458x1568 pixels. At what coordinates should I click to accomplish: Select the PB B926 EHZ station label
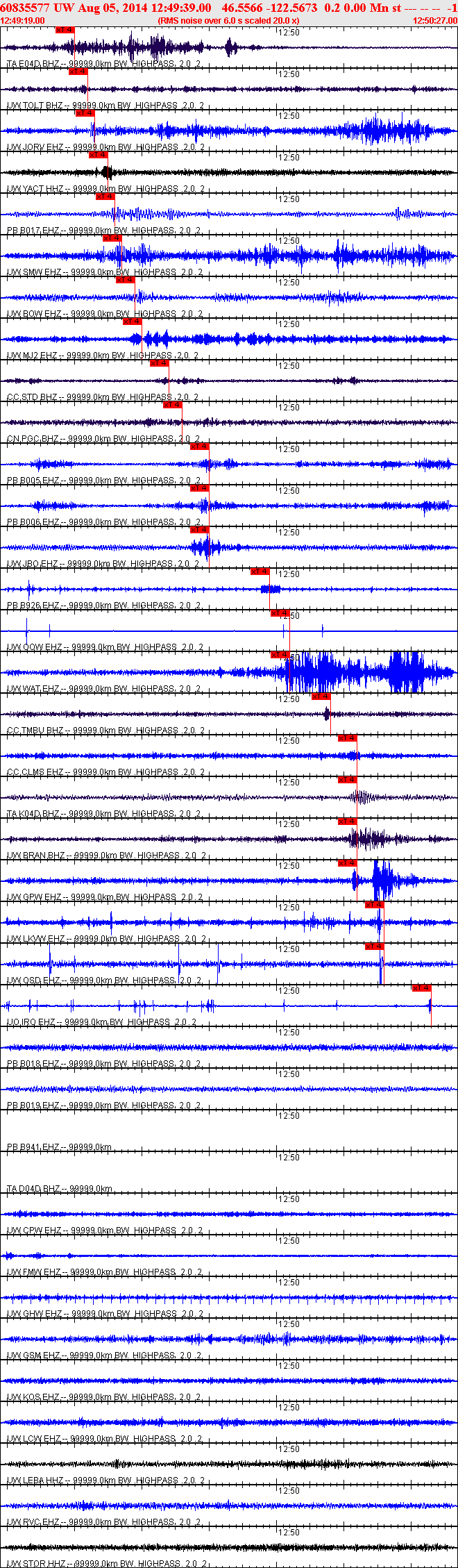point(104,606)
